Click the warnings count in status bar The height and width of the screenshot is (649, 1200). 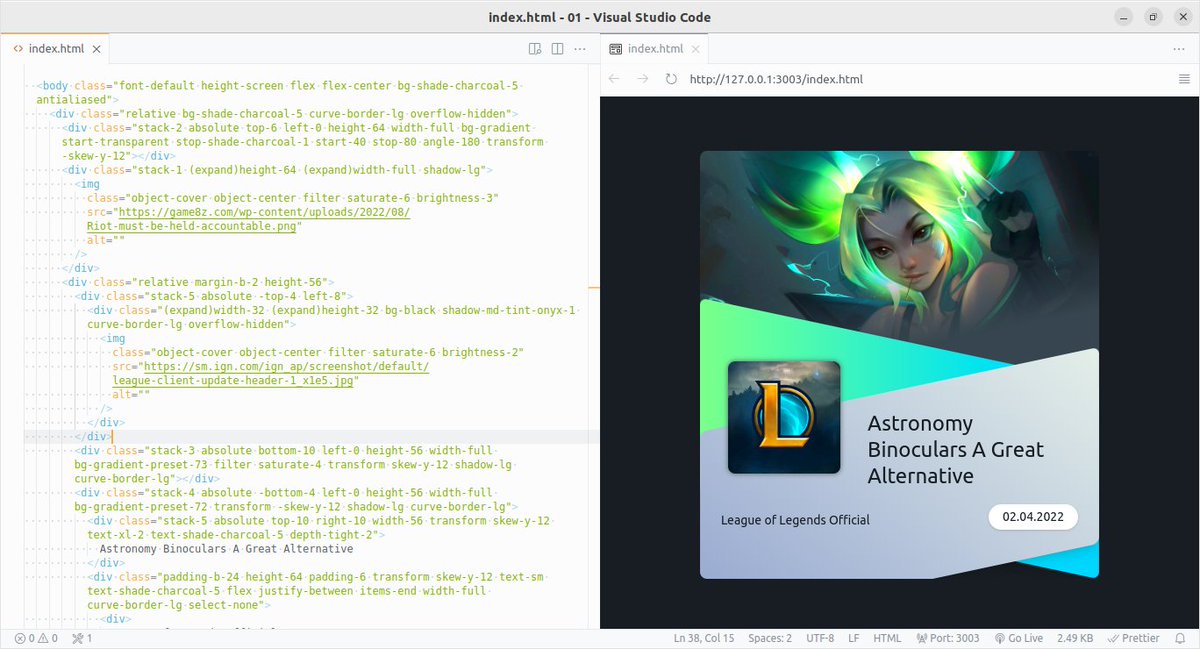coord(48,638)
